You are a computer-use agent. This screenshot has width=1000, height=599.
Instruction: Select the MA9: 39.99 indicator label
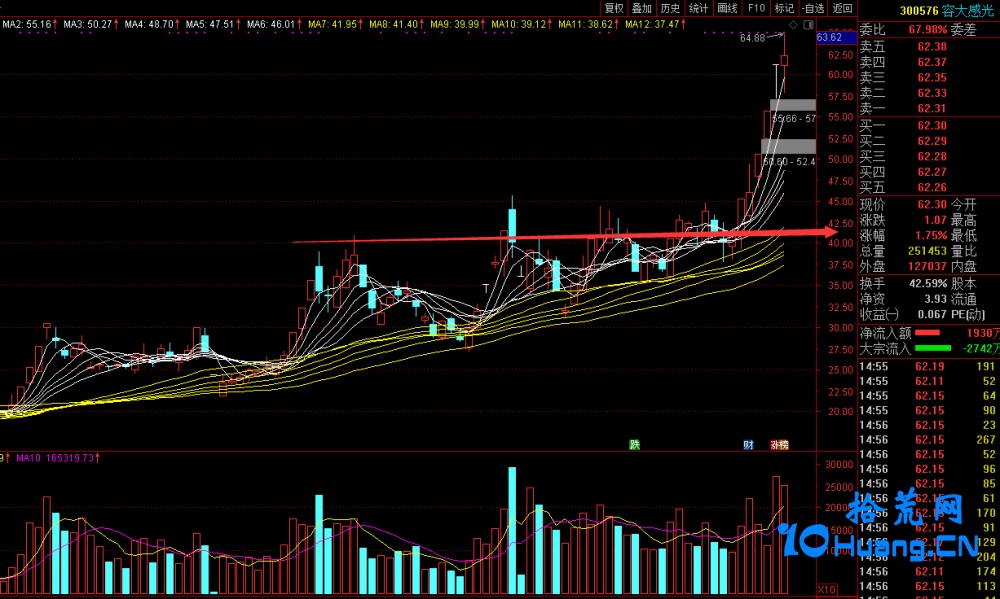point(458,24)
